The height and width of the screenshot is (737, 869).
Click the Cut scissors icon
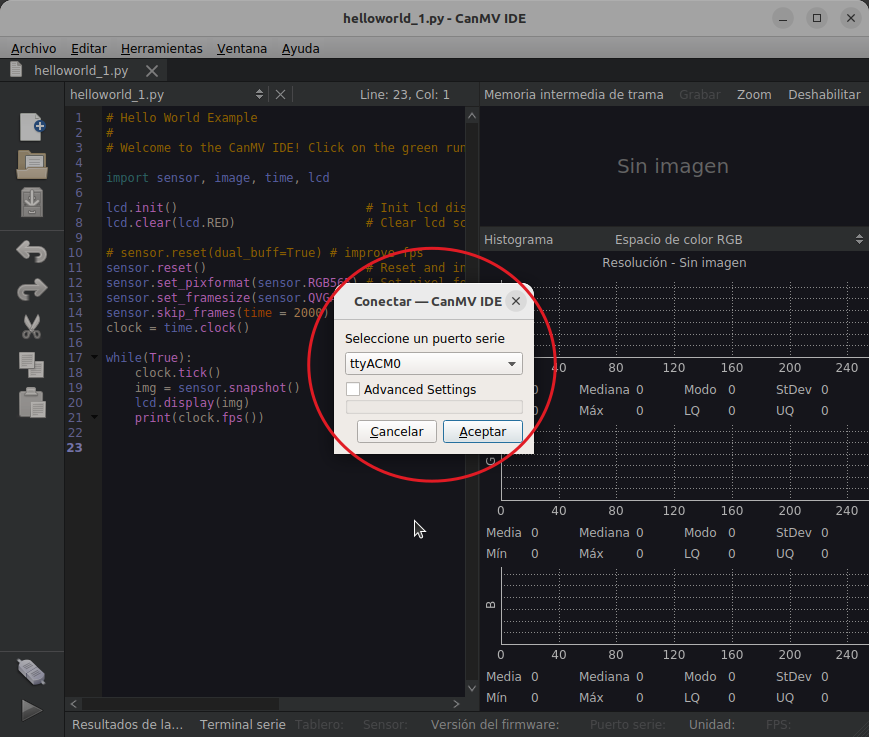[x=32, y=327]
